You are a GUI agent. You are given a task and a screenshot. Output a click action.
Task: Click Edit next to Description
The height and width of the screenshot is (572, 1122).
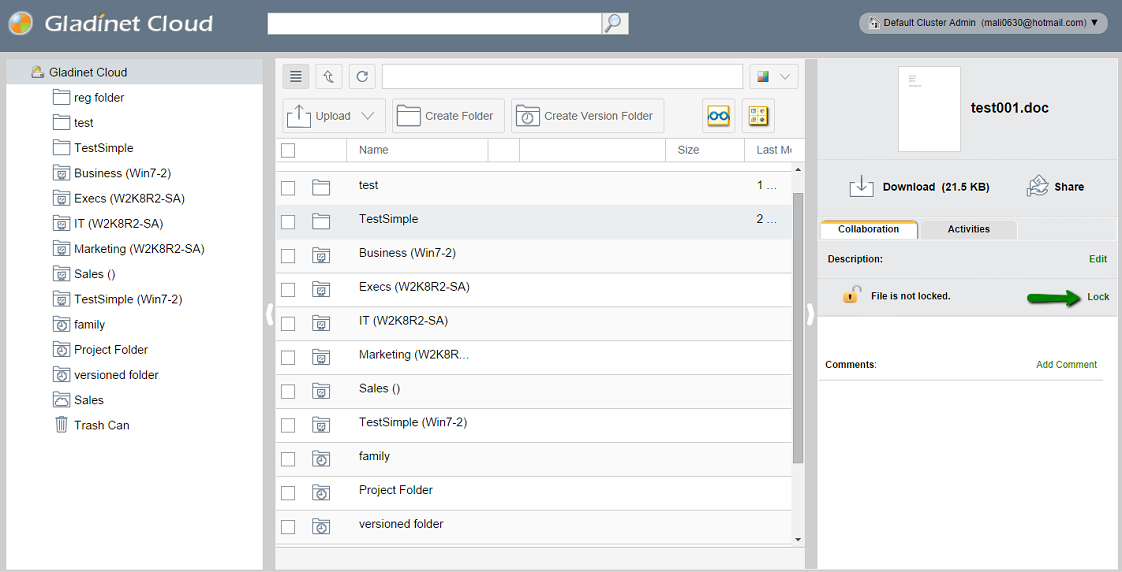(1098, 259)
